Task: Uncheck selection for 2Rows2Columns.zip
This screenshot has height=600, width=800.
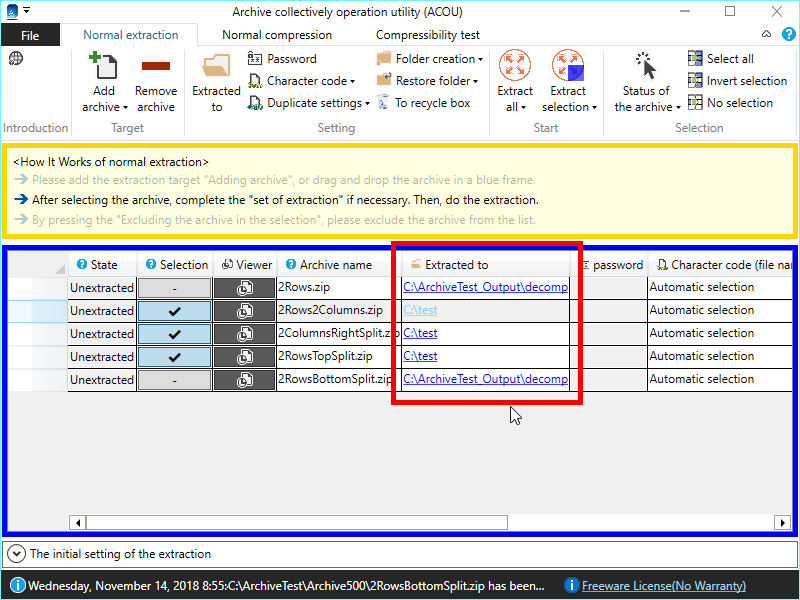Action: coord(174,311)
